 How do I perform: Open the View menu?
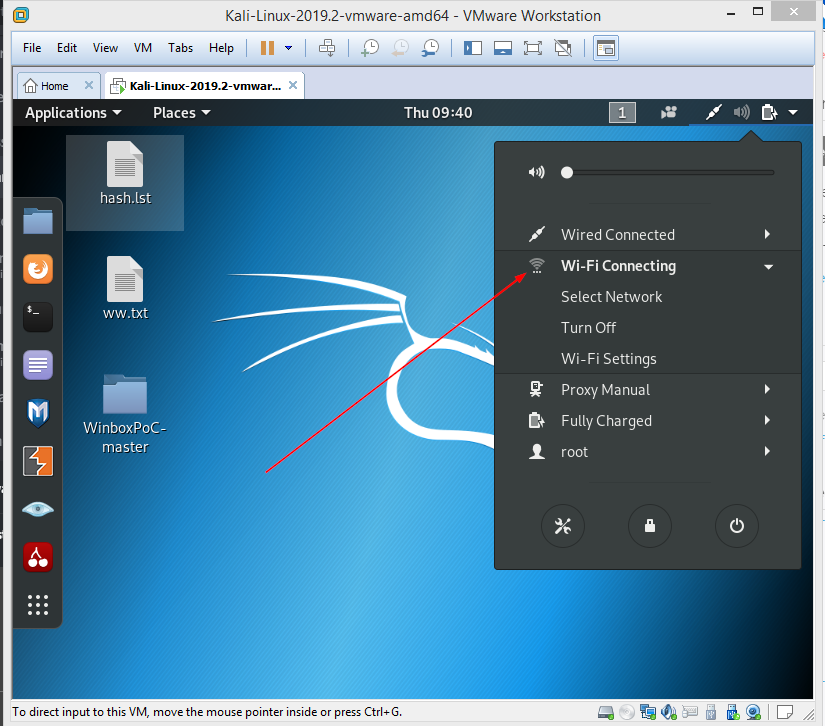105,48
